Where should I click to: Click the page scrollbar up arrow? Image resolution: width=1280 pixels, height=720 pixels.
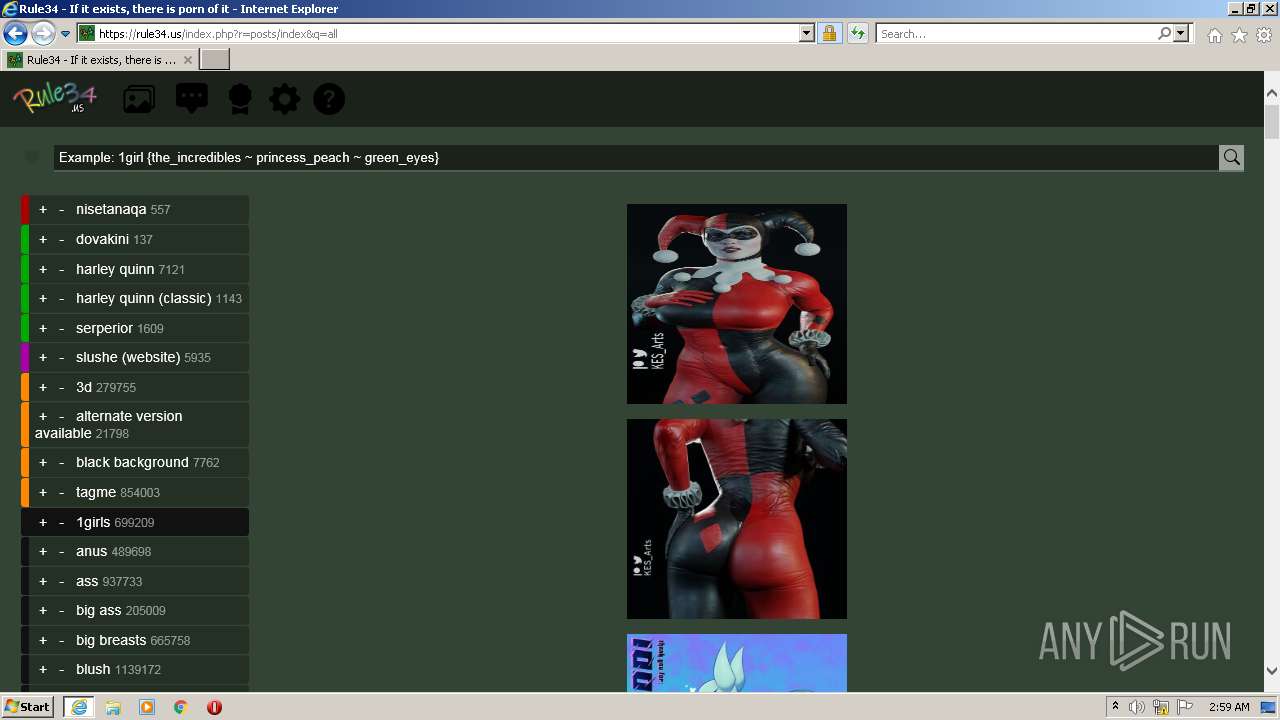pyautogui.click(x=1272, y=93)
